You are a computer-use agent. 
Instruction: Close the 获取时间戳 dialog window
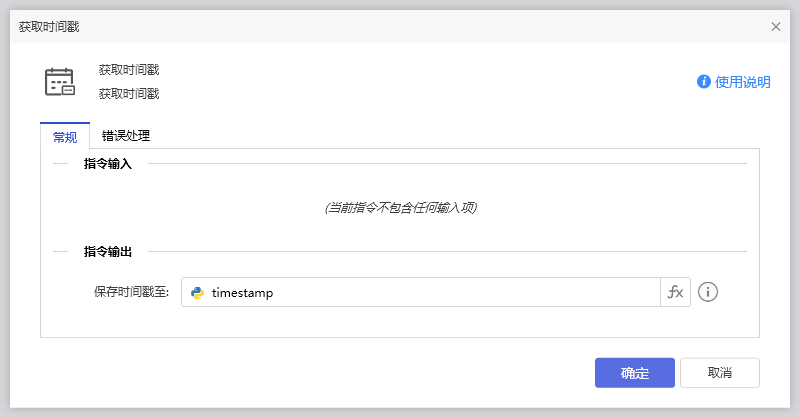click(776, 27)
